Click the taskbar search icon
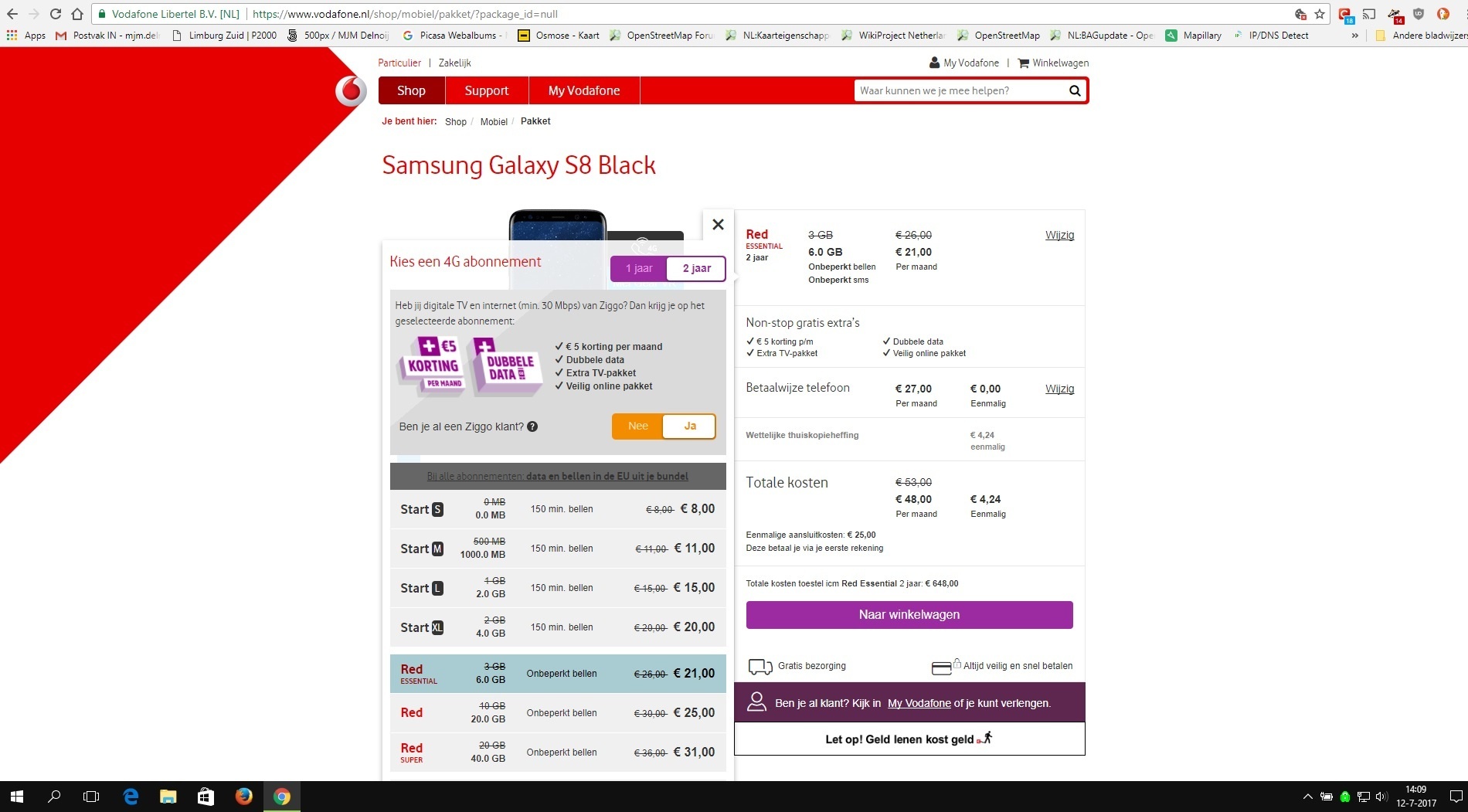Viewport: 1468px width, 812px height. 54,797
